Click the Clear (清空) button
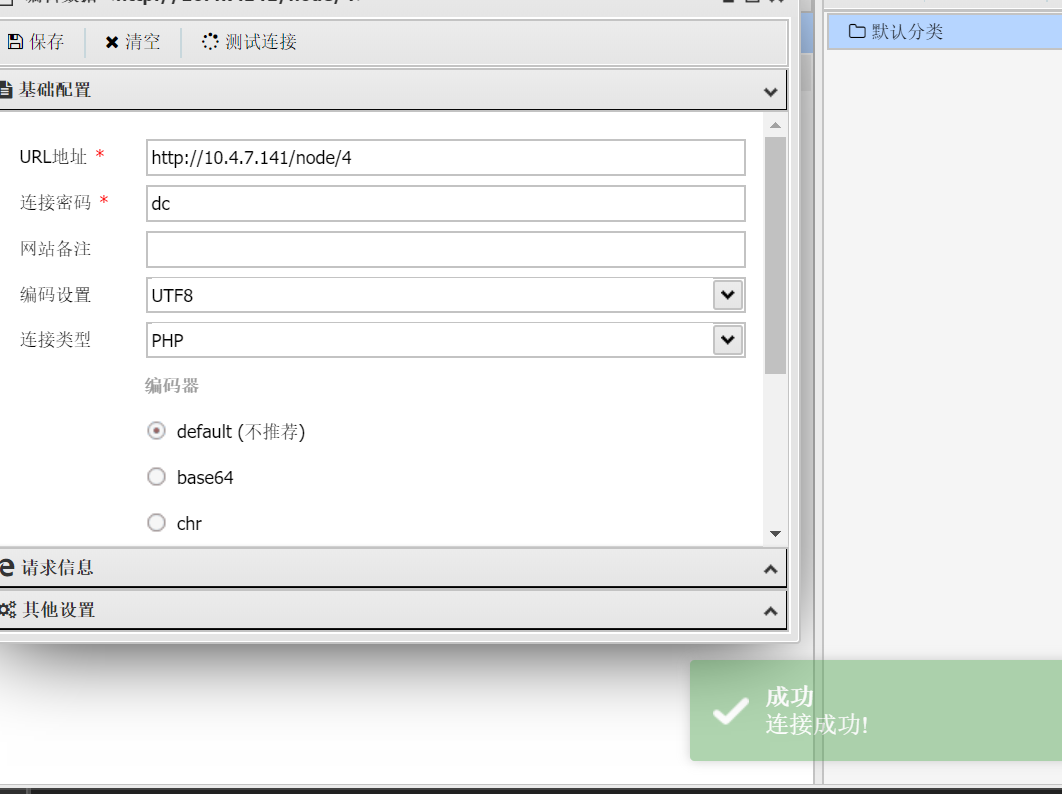1062x794 pixels. [133, 42]
